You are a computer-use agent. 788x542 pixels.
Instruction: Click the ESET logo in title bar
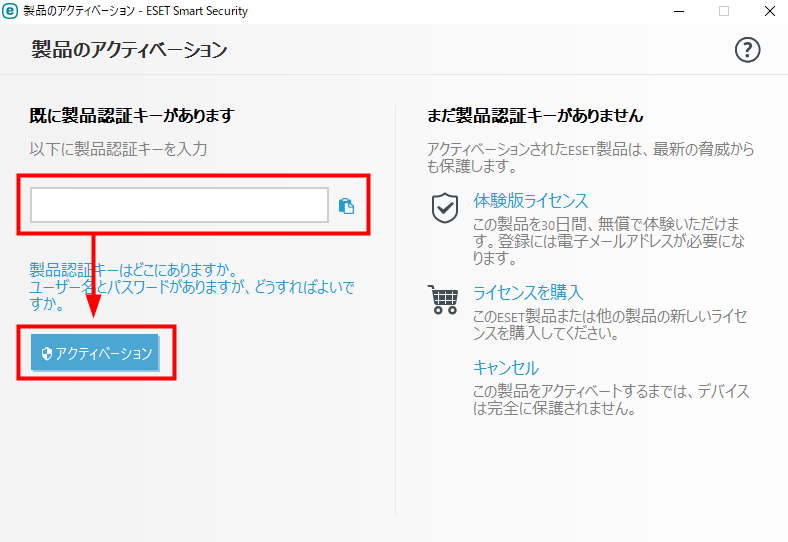tap(10, 11)
